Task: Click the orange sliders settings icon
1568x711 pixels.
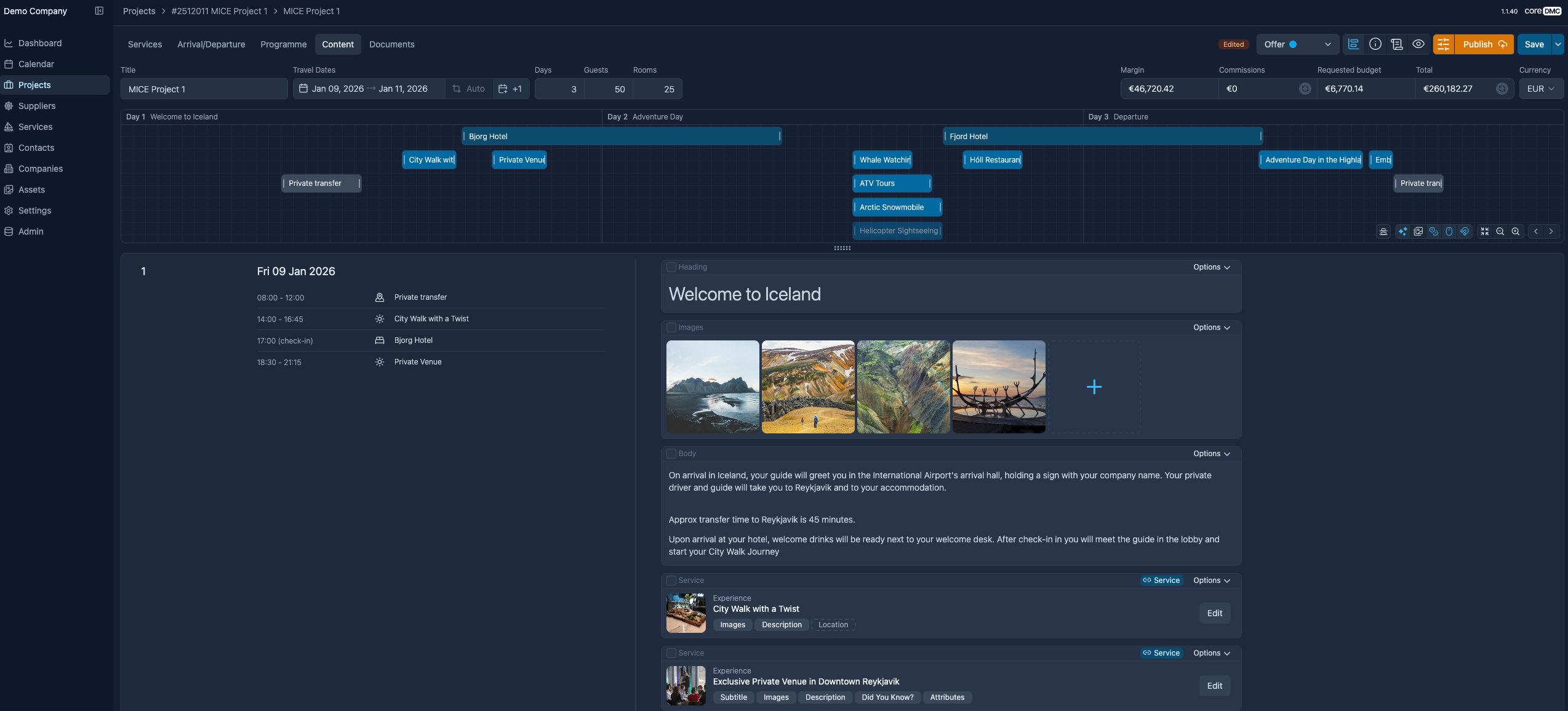Action: (1443, 44)
